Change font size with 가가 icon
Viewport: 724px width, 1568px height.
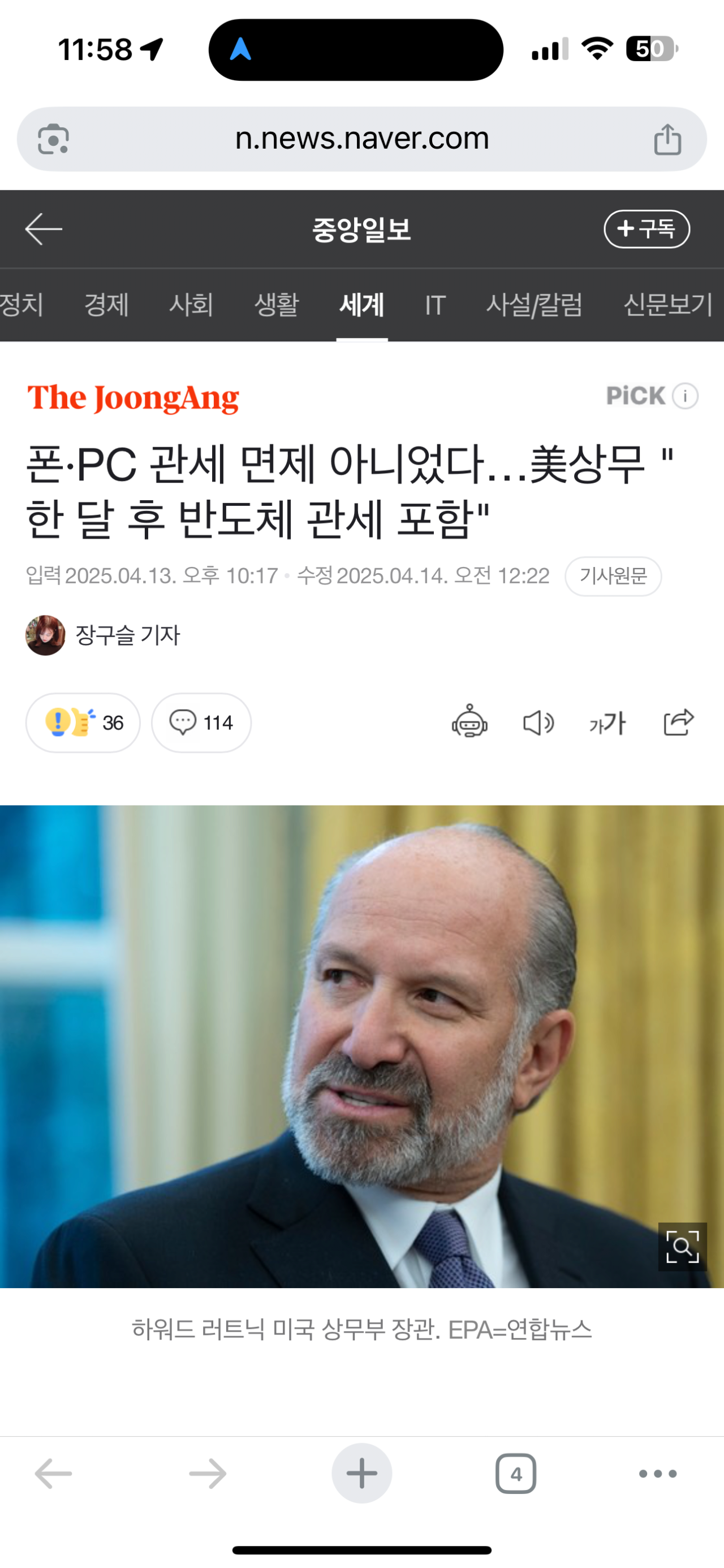click(607, 723)
